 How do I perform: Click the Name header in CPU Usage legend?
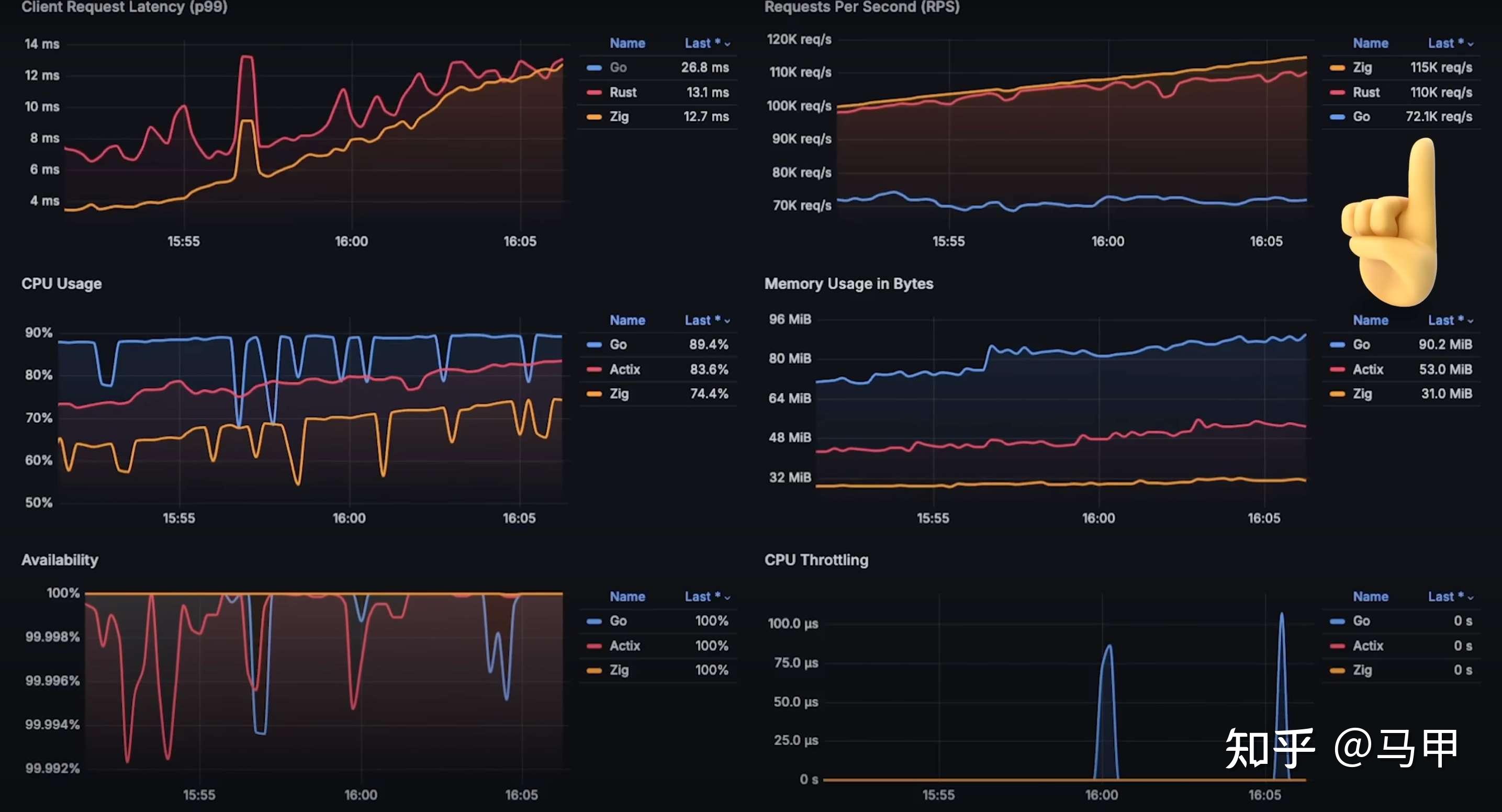coord(627,321)
